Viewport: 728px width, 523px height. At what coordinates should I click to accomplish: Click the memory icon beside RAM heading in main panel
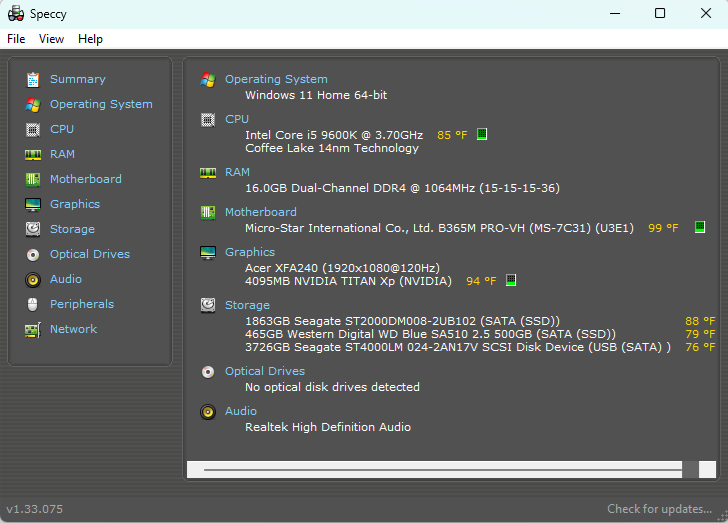[208, 173]
